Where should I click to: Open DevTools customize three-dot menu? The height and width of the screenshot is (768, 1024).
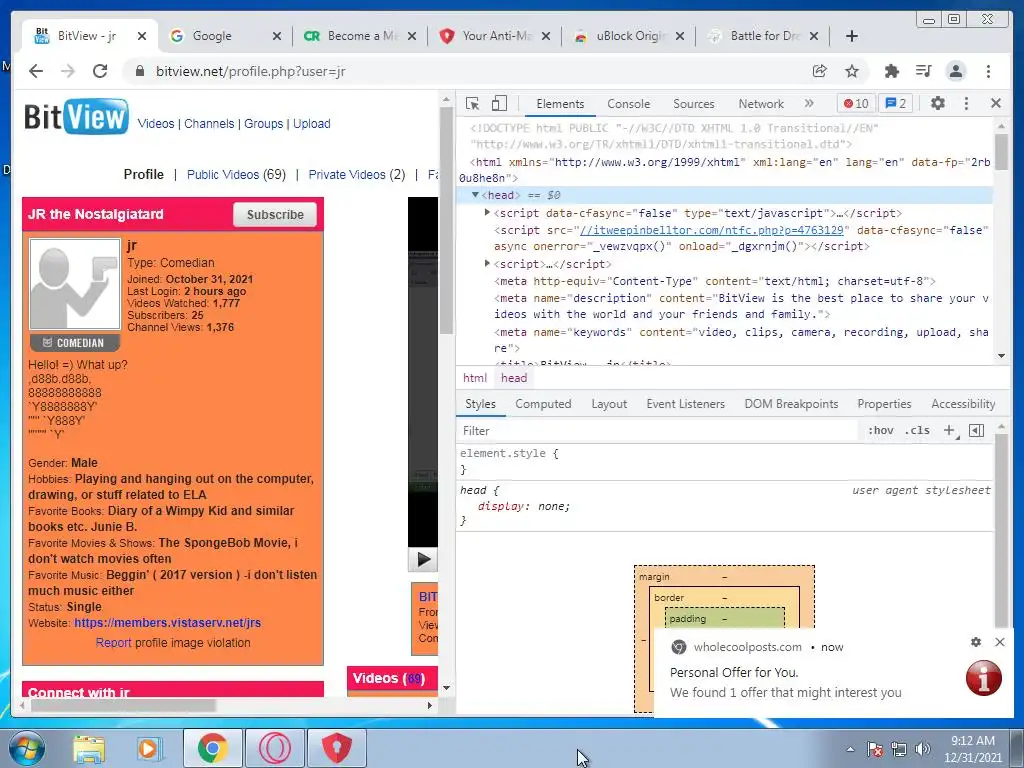[967, 103]
